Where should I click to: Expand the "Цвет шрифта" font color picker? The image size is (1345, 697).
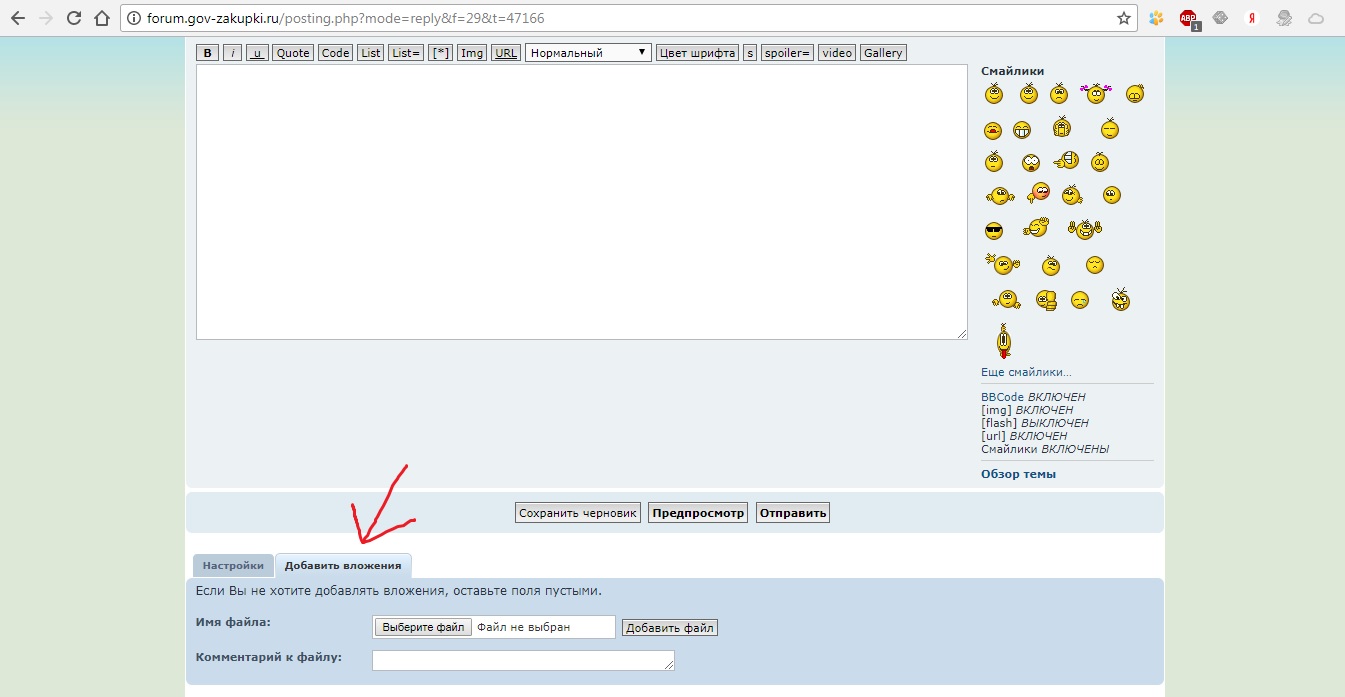pyautogui.click(x=697, y=53)
